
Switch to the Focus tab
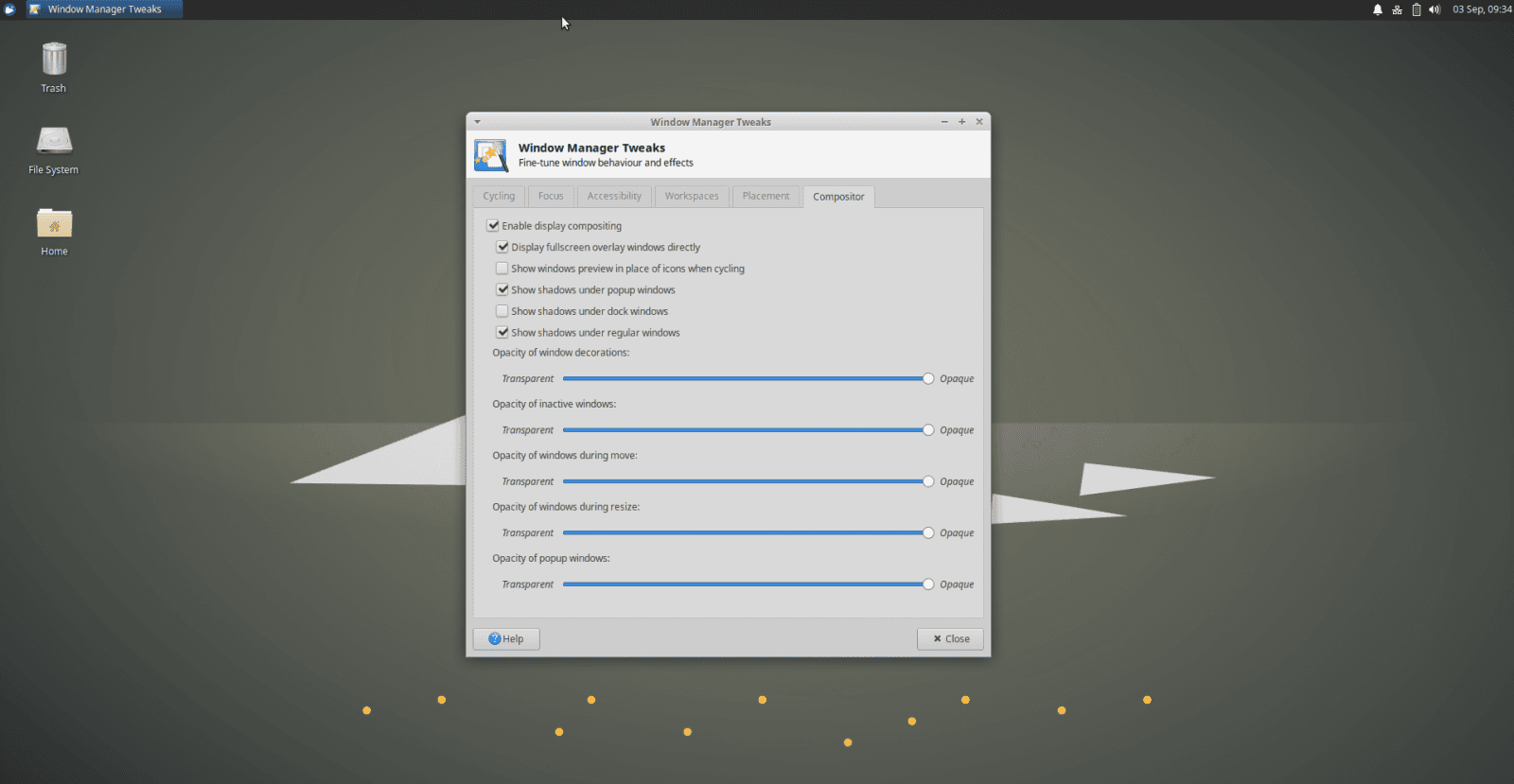tap(551, 196)
